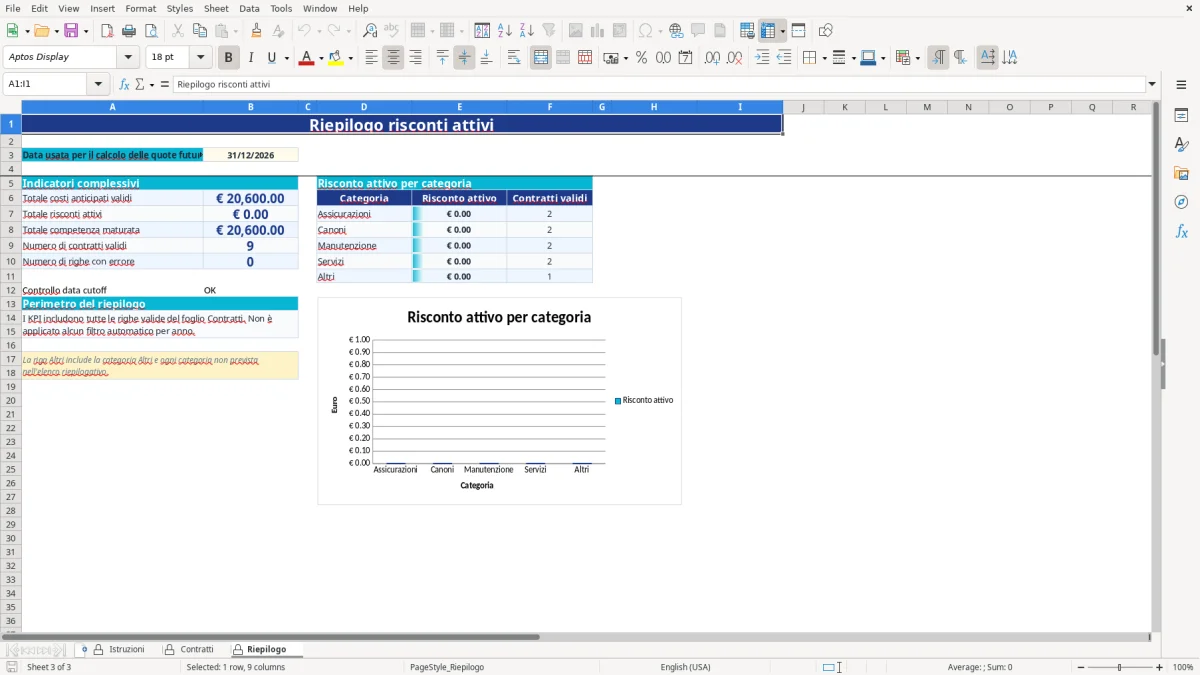Image resolution: width=1200 pixels, height=675 pixels.
Task: Click the Font Color red swatch
Action: click(305, 58)
